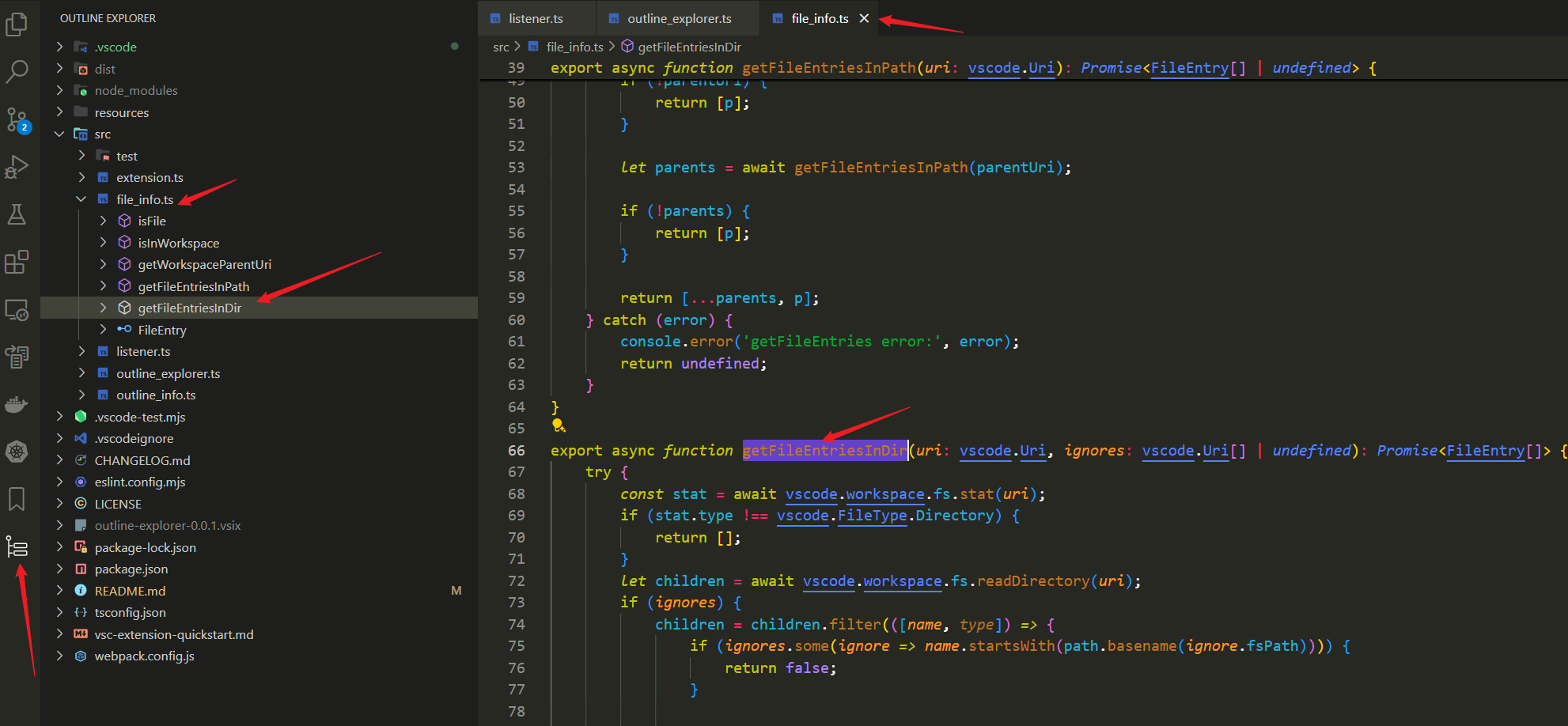Select the CHANGELOG.md file row

(259, 460)
